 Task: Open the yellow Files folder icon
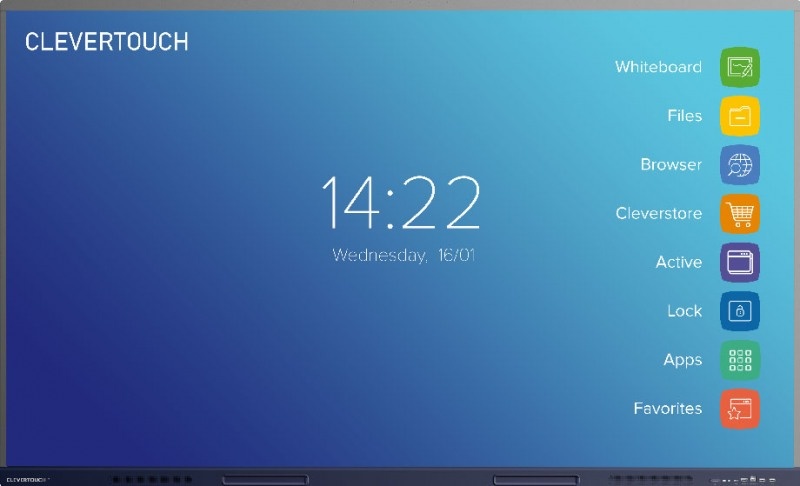[740, 116]
